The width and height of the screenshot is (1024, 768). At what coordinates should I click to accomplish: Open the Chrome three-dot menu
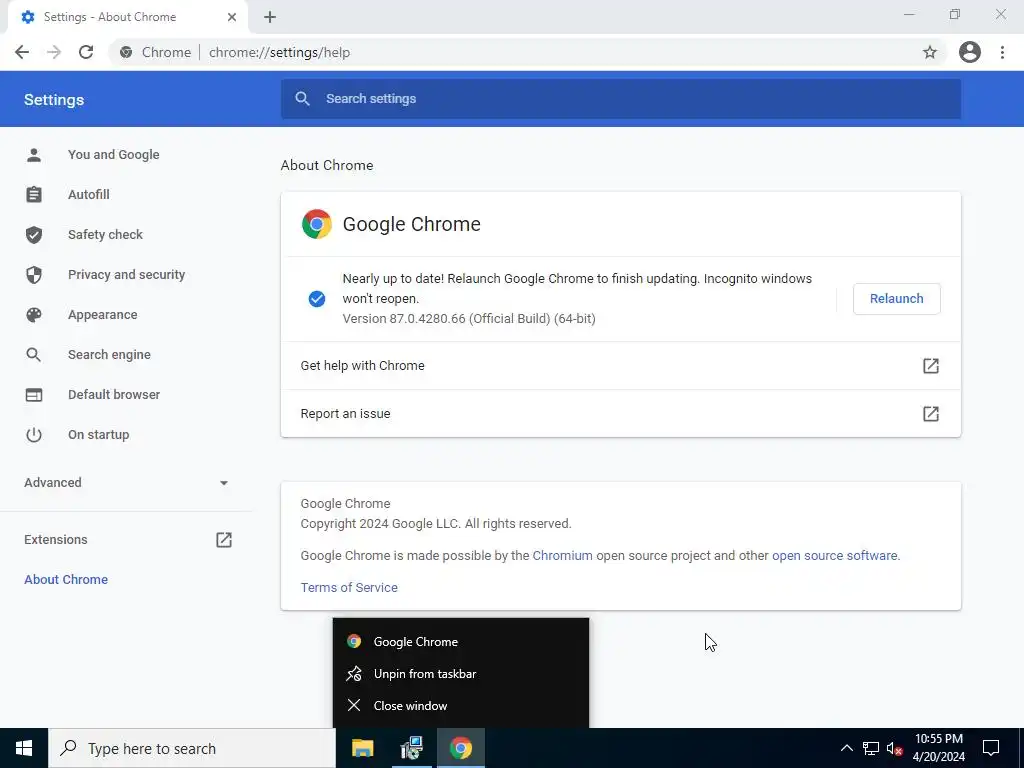coord(1002,52)
